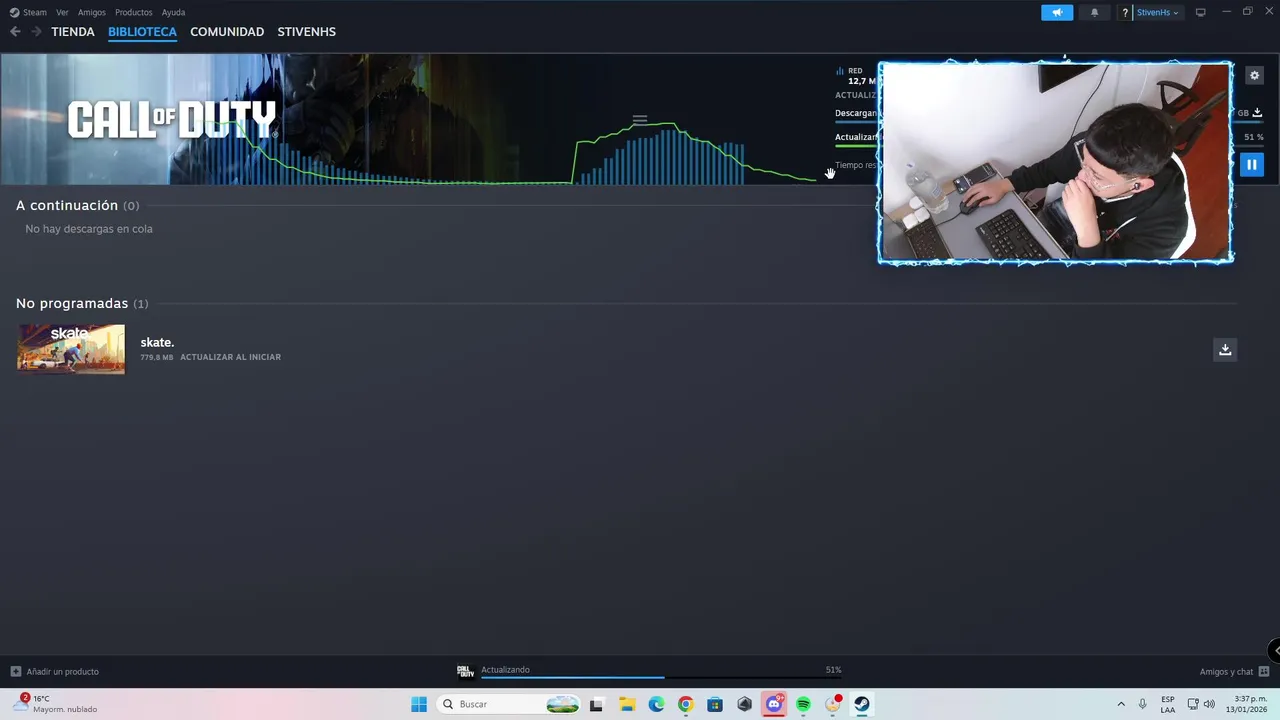
Task: Open the Ayuda menu
Action: coord(173,12)
